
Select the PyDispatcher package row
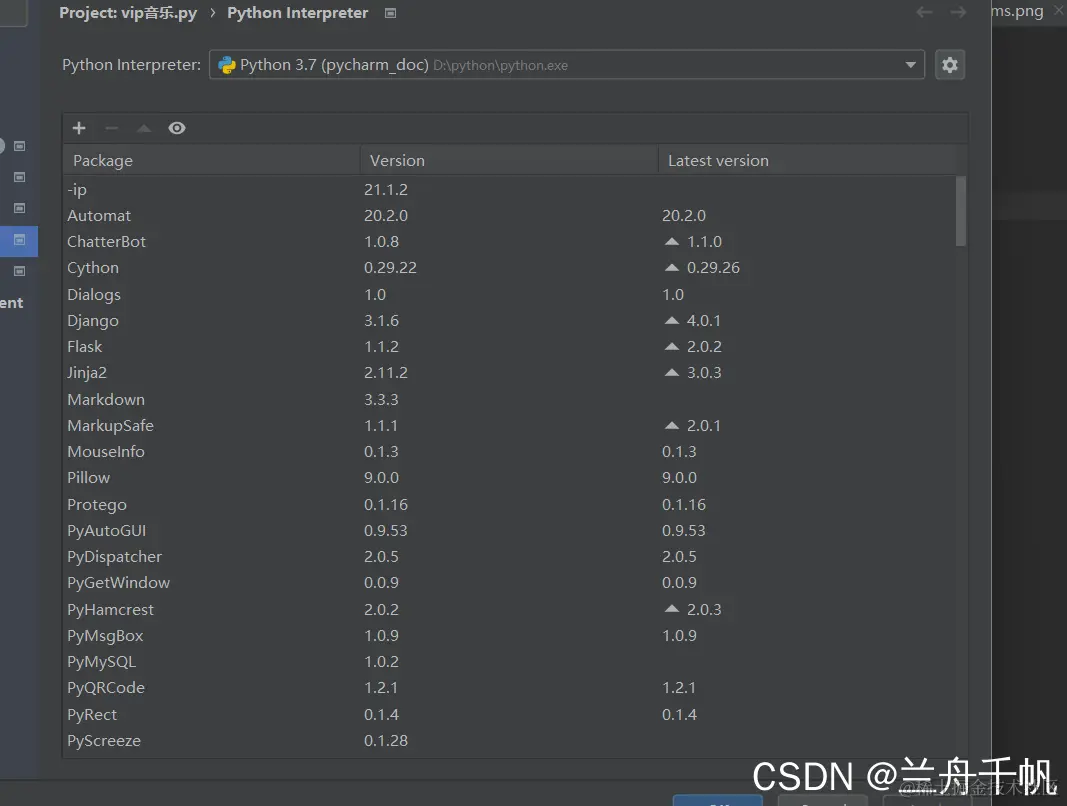coord(509,556)
